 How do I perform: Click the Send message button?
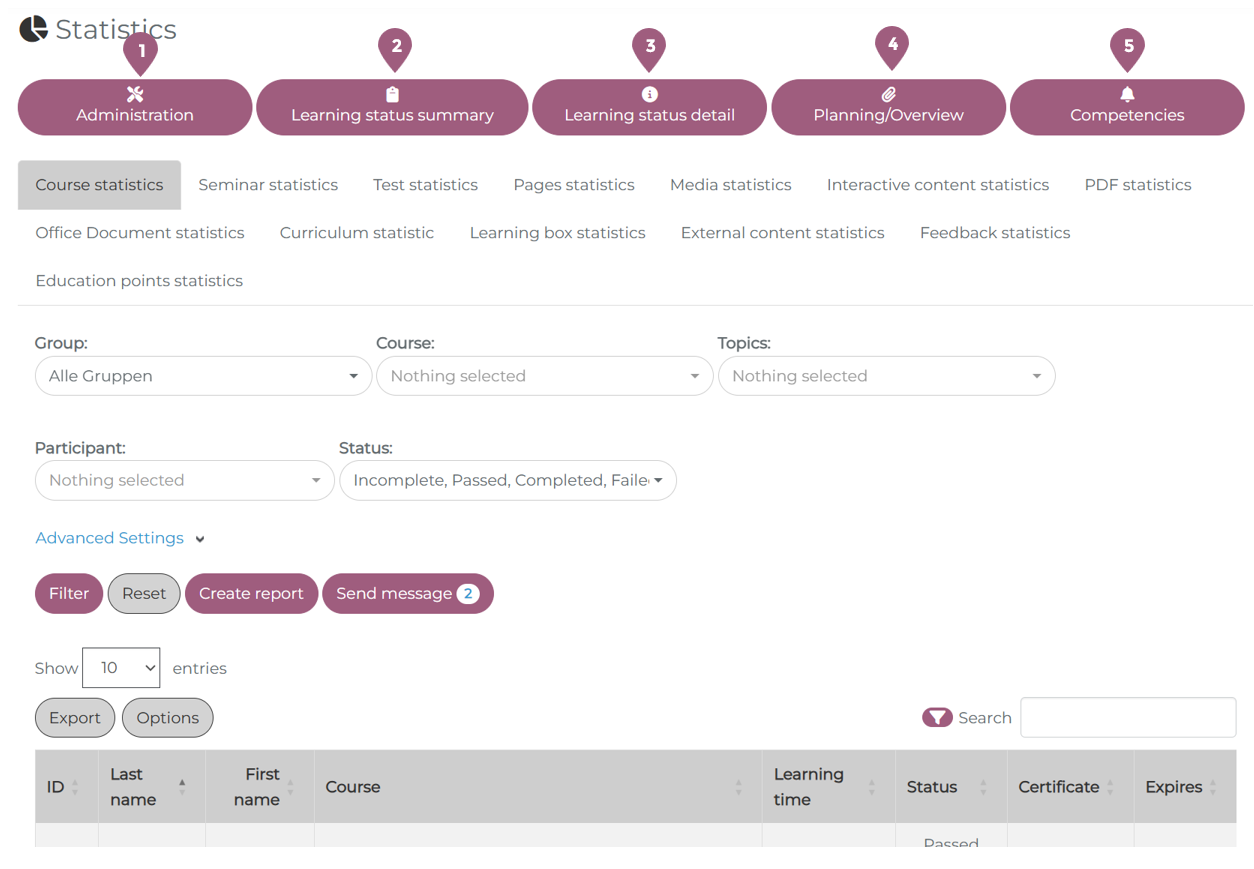407,594
